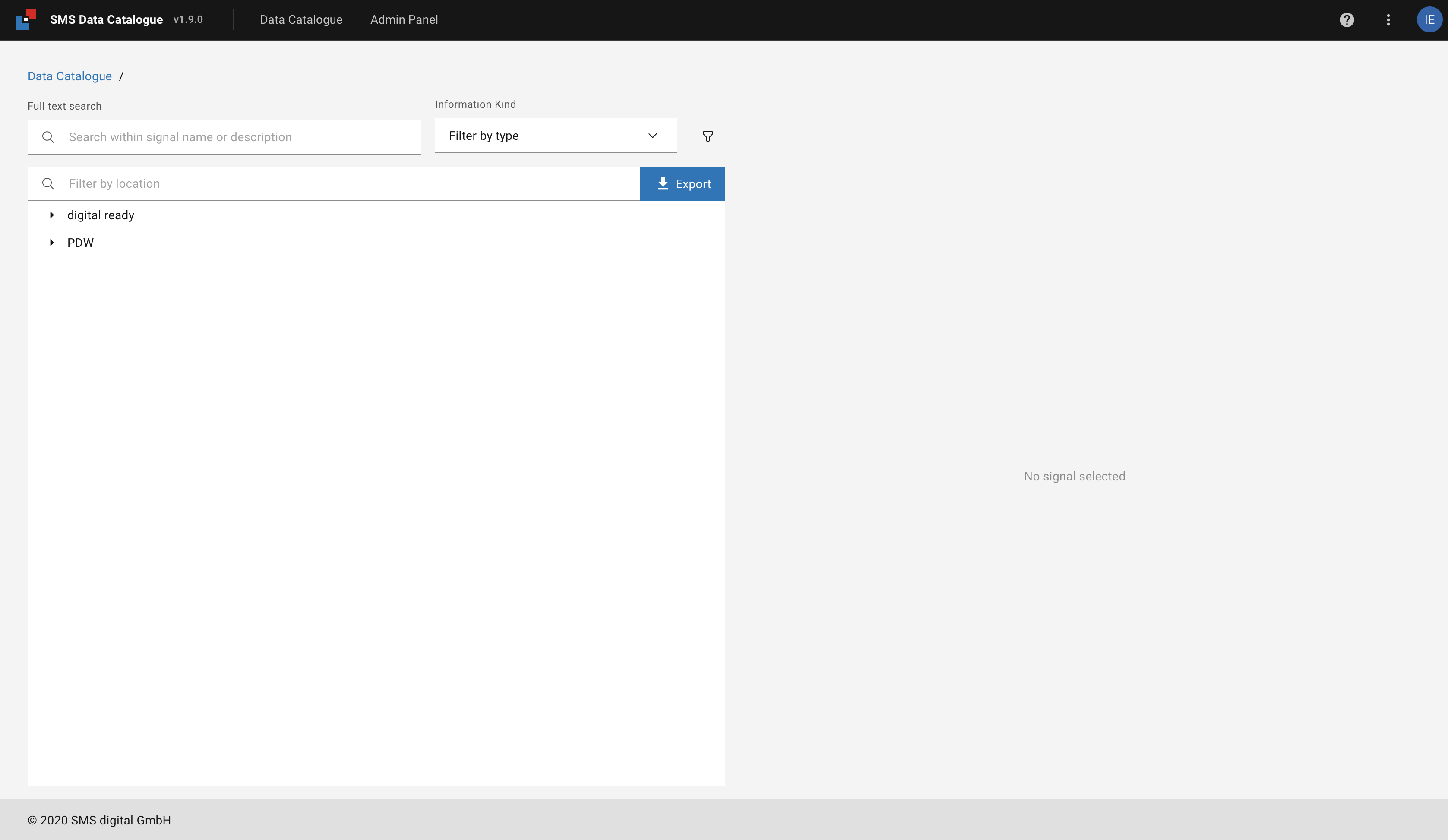1448x840 pixels.
Task: Select the digital ready item label
Action: coord(101,215)
